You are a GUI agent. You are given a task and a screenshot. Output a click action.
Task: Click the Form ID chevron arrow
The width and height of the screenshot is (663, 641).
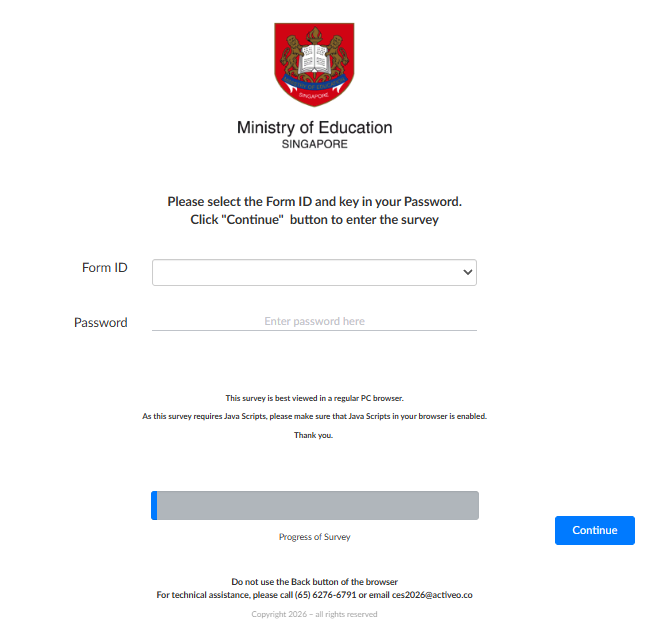tap(467, 272)
